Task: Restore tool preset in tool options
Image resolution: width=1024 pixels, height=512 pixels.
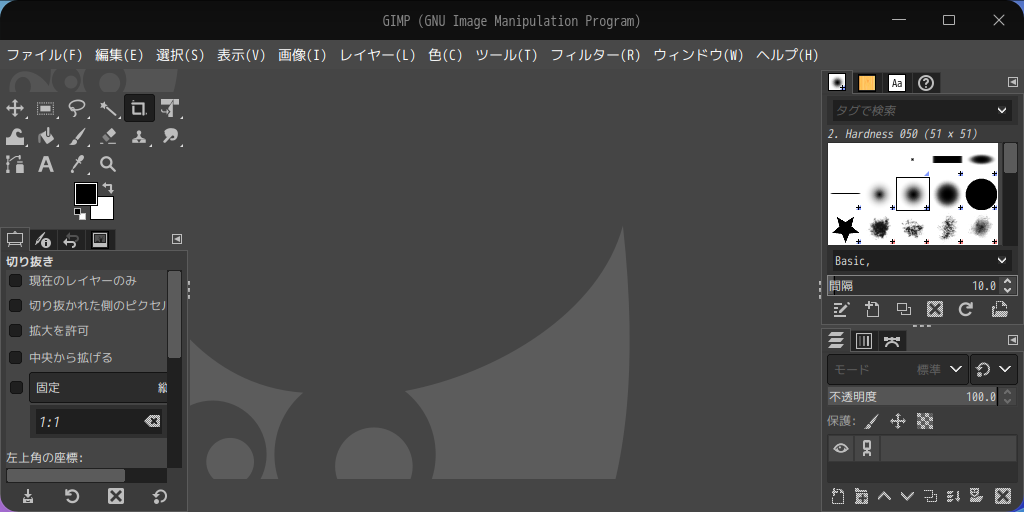Action: 72,496
